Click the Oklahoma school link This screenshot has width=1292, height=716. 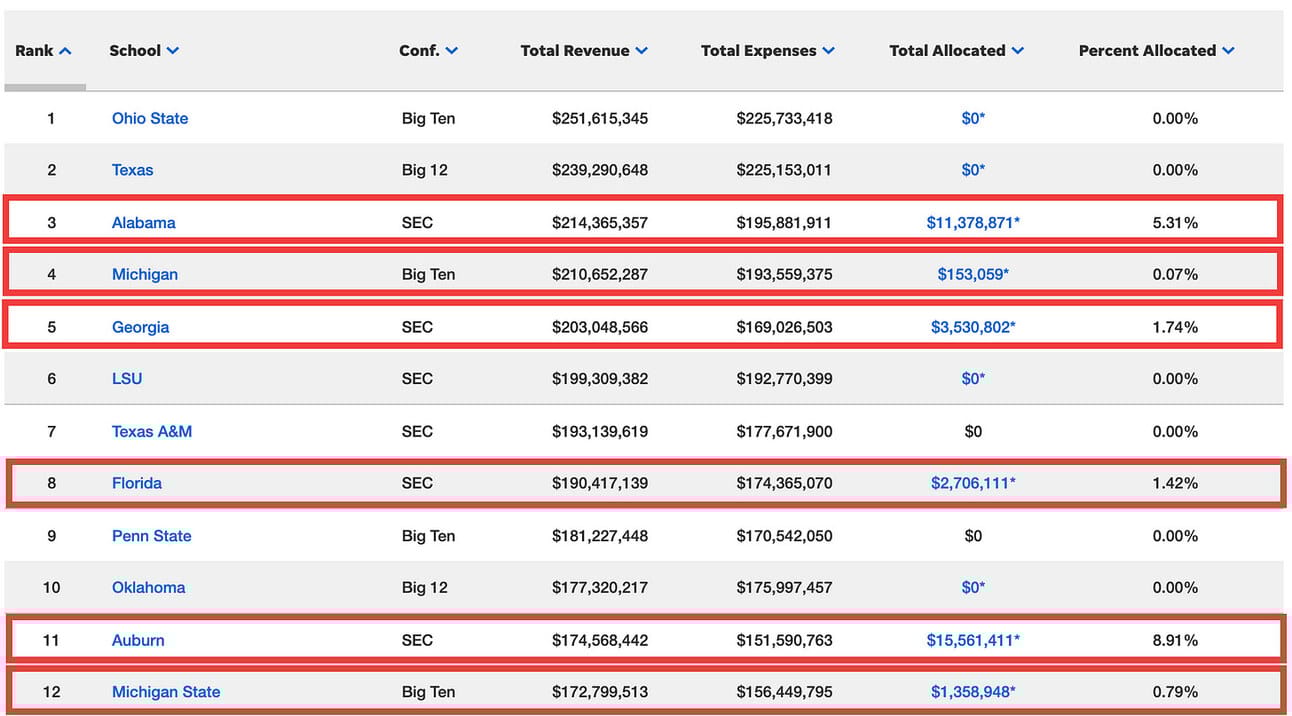(x=148, y=588)
